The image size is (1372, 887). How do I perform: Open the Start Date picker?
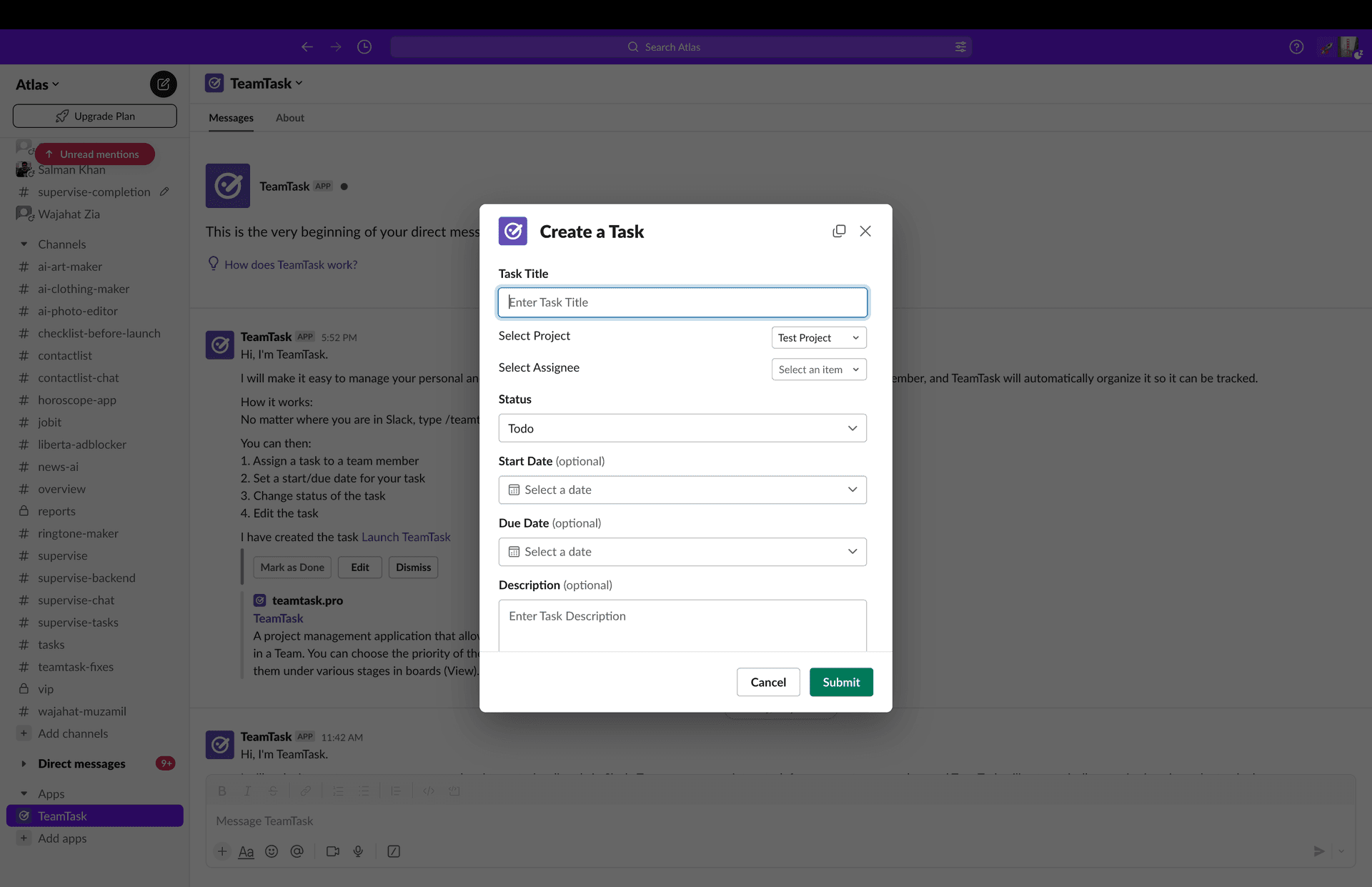pos(682,490)
